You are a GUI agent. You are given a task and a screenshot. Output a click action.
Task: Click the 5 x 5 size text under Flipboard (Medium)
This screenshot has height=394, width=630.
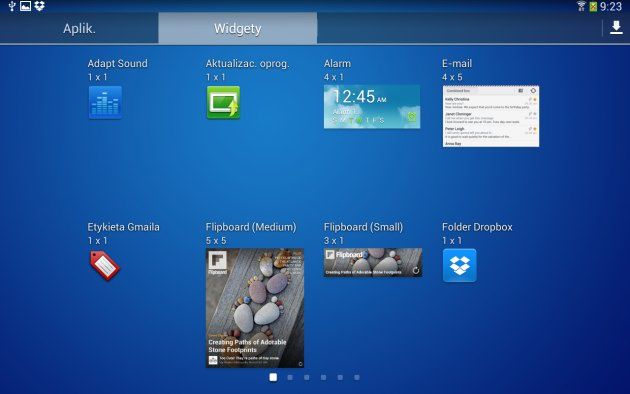click(216, 241)
